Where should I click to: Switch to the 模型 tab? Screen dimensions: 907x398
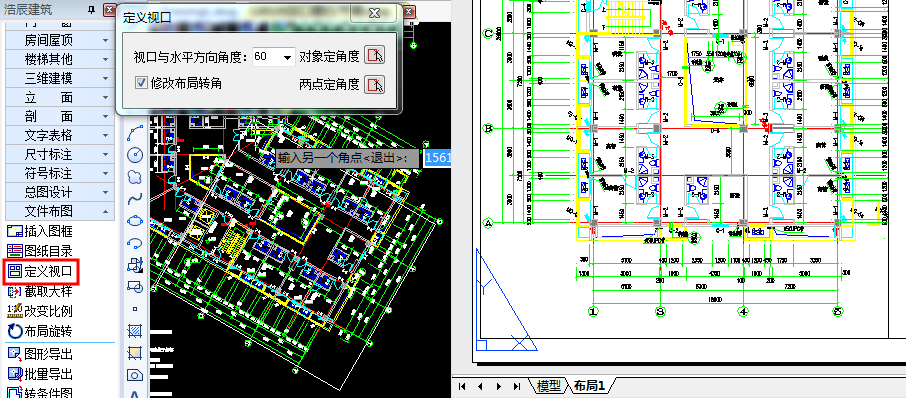pyautogui.click(x=548, y=386)
